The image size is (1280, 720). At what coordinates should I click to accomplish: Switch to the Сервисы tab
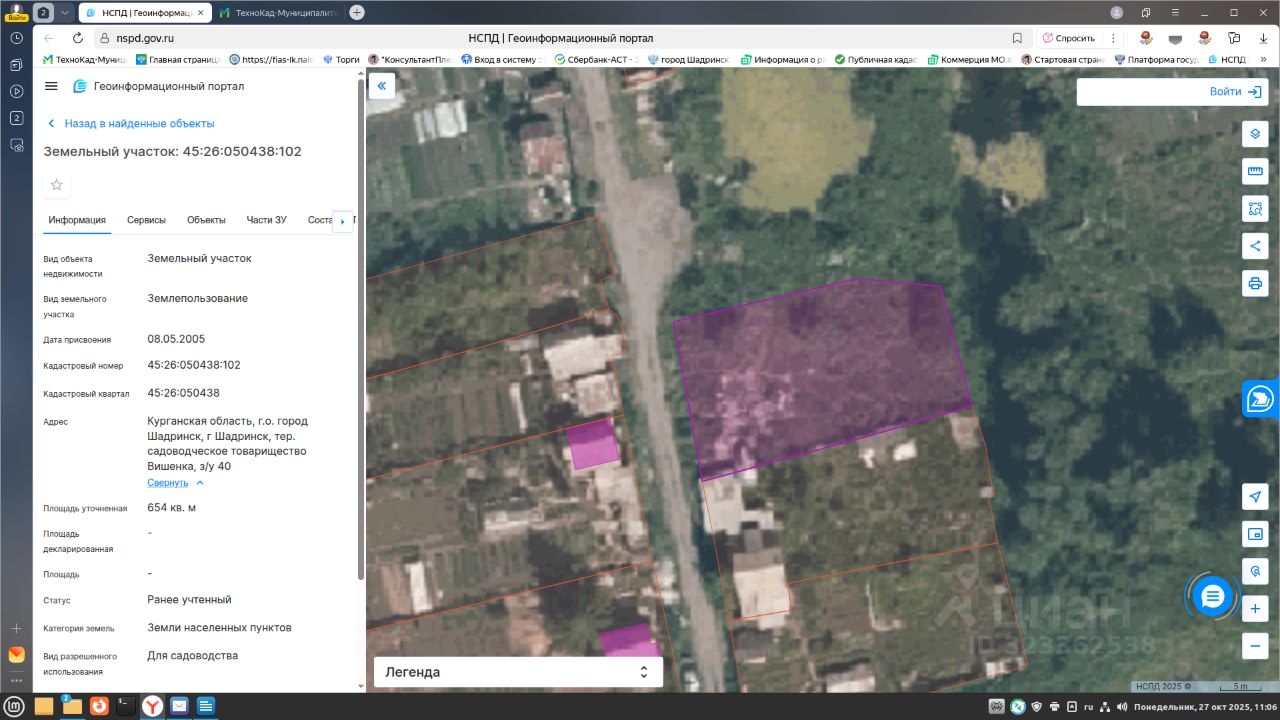(x=146, y=220)
